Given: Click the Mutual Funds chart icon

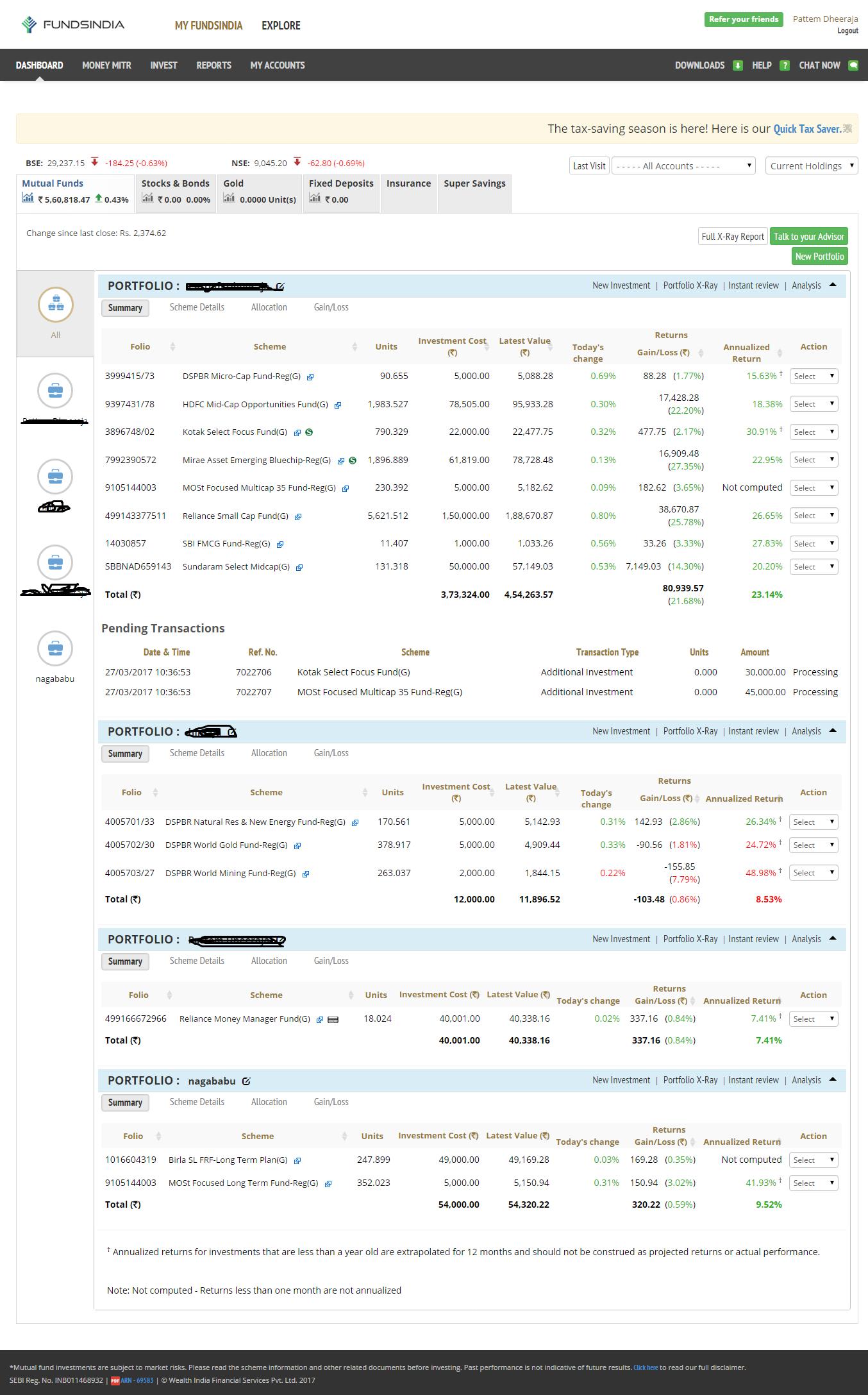Looking at the screenshot, I should click(x=28, y=198).
